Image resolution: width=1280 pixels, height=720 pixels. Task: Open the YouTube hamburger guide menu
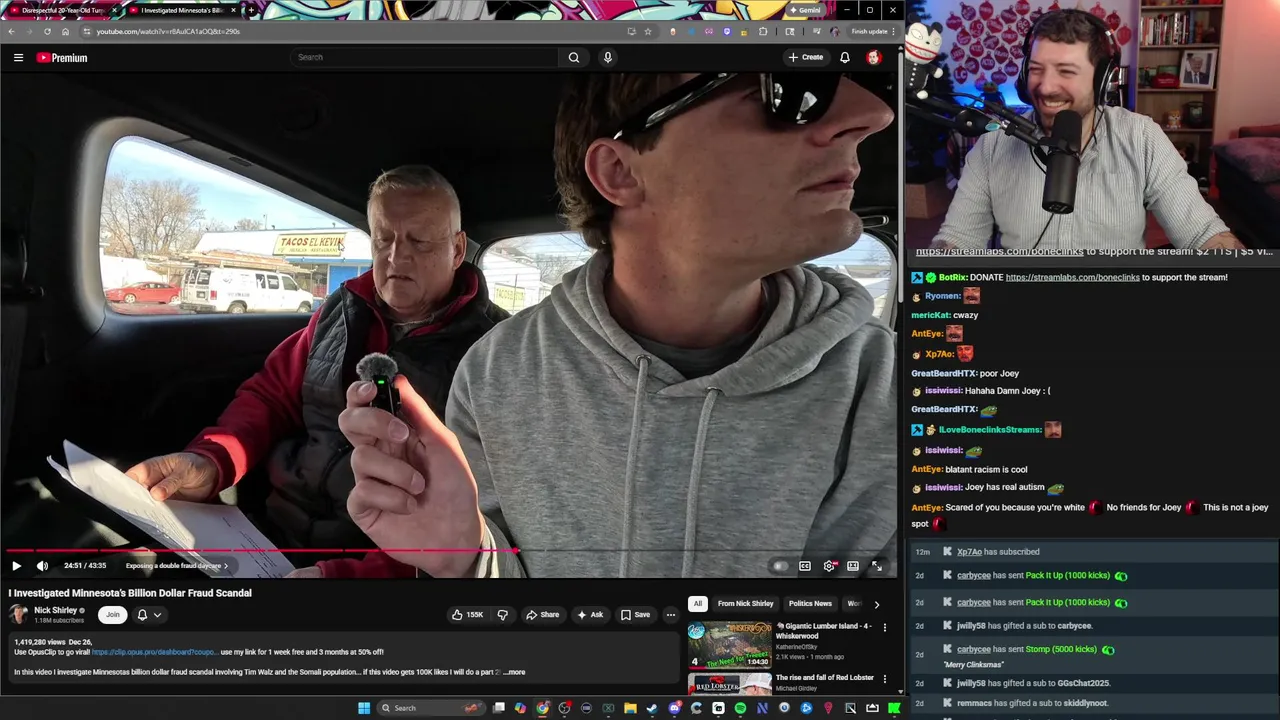[x=18, y=58]
